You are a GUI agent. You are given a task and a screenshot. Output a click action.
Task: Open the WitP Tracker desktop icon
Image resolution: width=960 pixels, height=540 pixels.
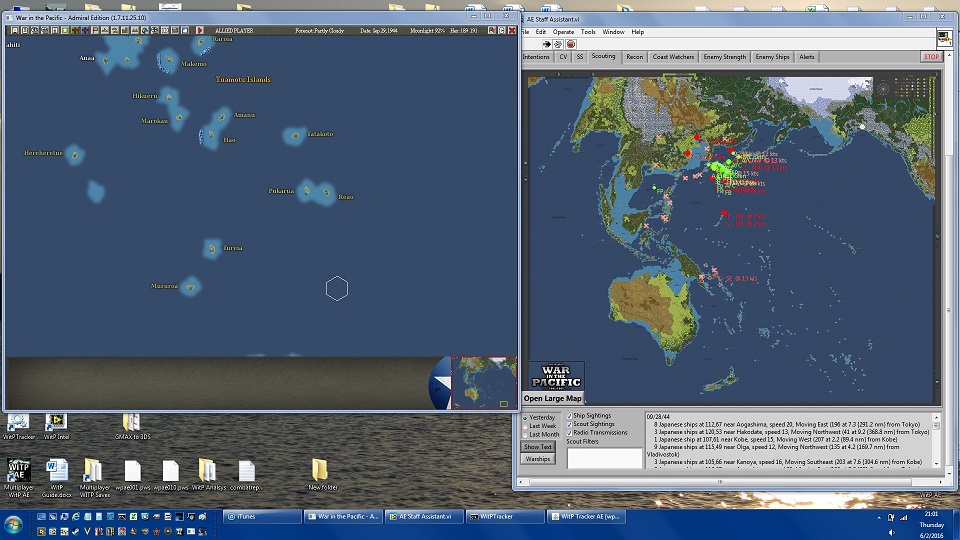click(18, 427)
